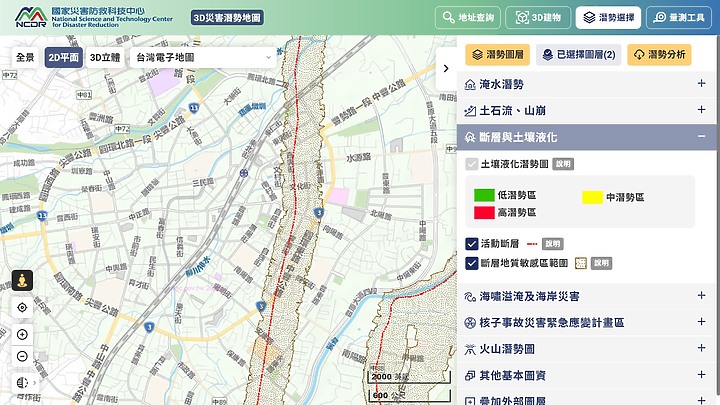Viewport: 720px width, 405px height.
Task: Zoom in the map with plus
Action: (x=22, y=334)
